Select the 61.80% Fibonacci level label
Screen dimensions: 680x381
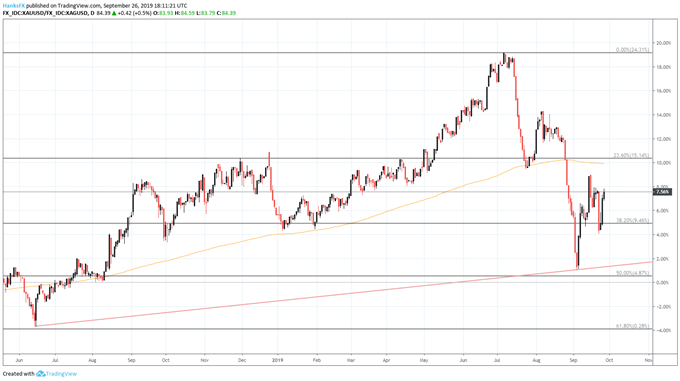(633, 326)
